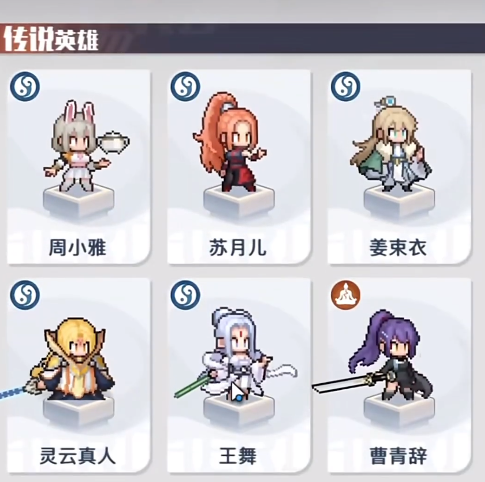Select the purple-haired 曹青辞 swordswoman sprite
485x482 pixels.
(373, 355)
